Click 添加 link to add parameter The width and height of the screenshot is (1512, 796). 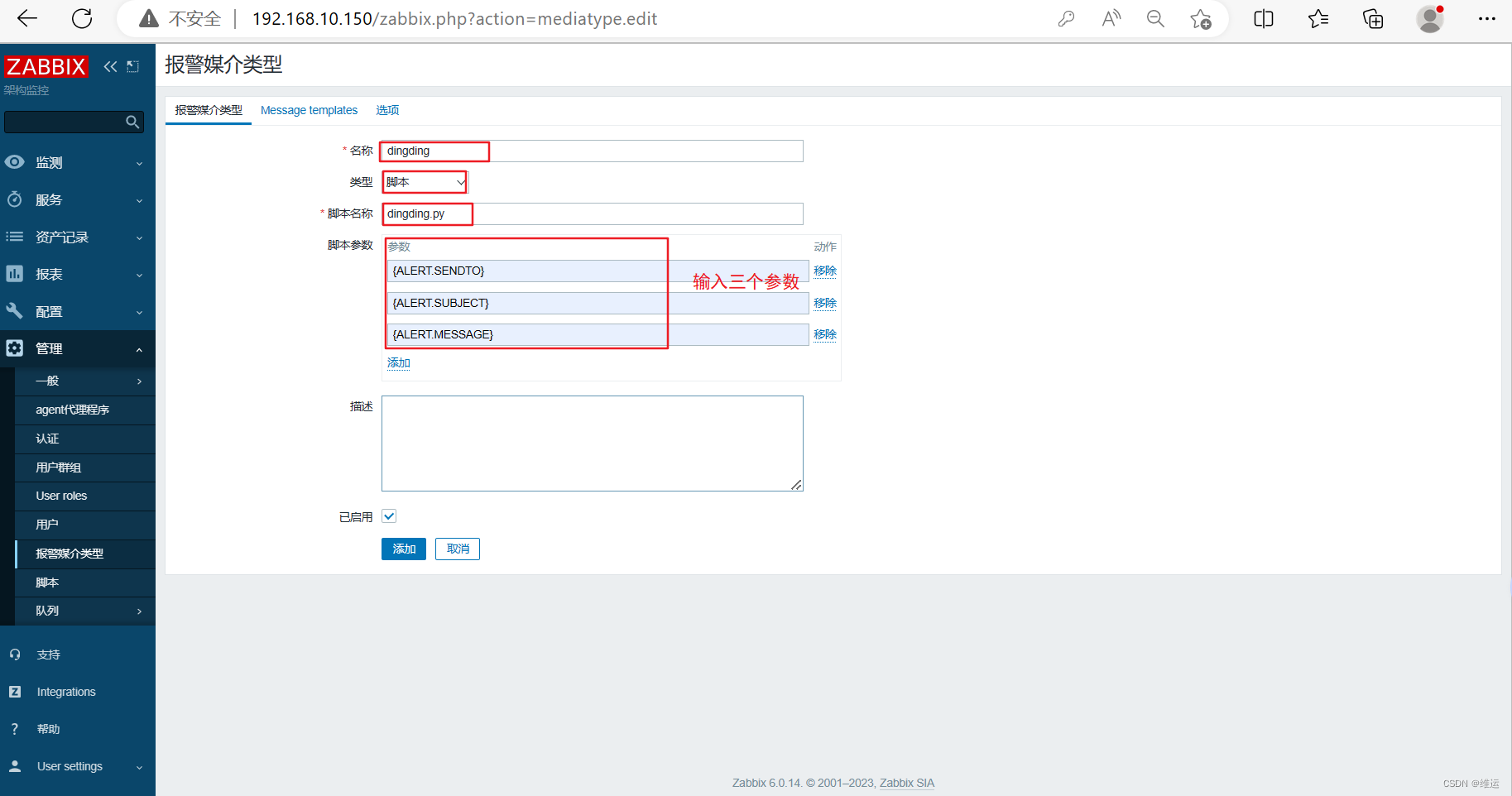(399, 362)
